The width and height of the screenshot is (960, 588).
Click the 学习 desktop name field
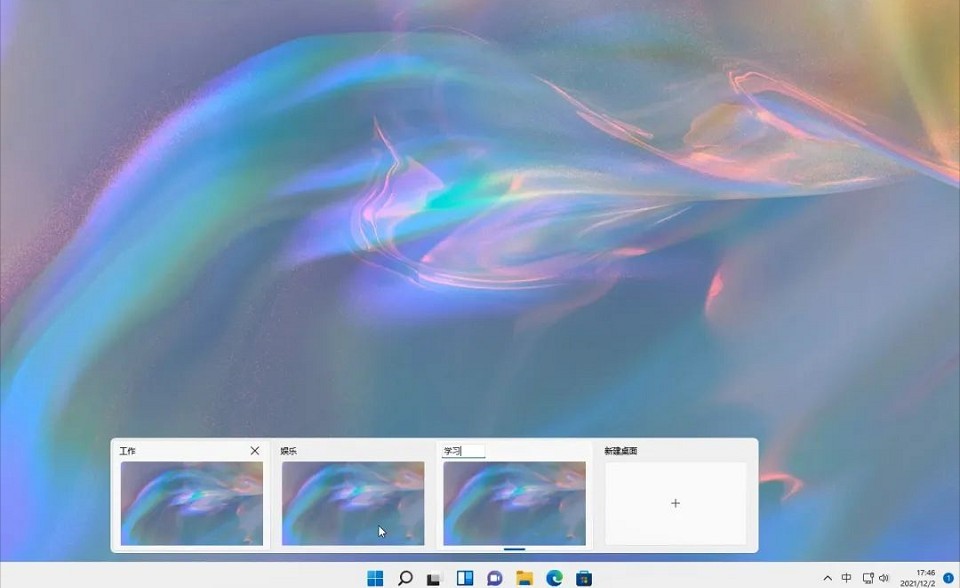[464, 451]
